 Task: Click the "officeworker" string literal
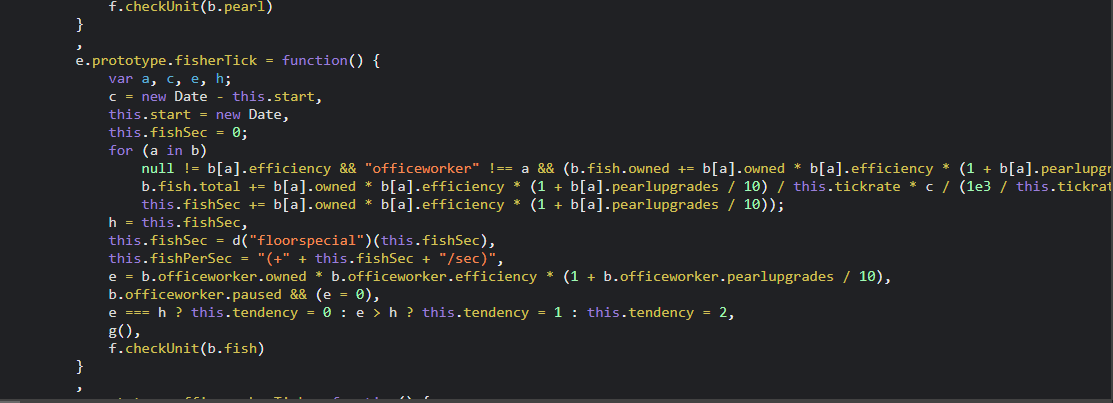tap(422, 169)
